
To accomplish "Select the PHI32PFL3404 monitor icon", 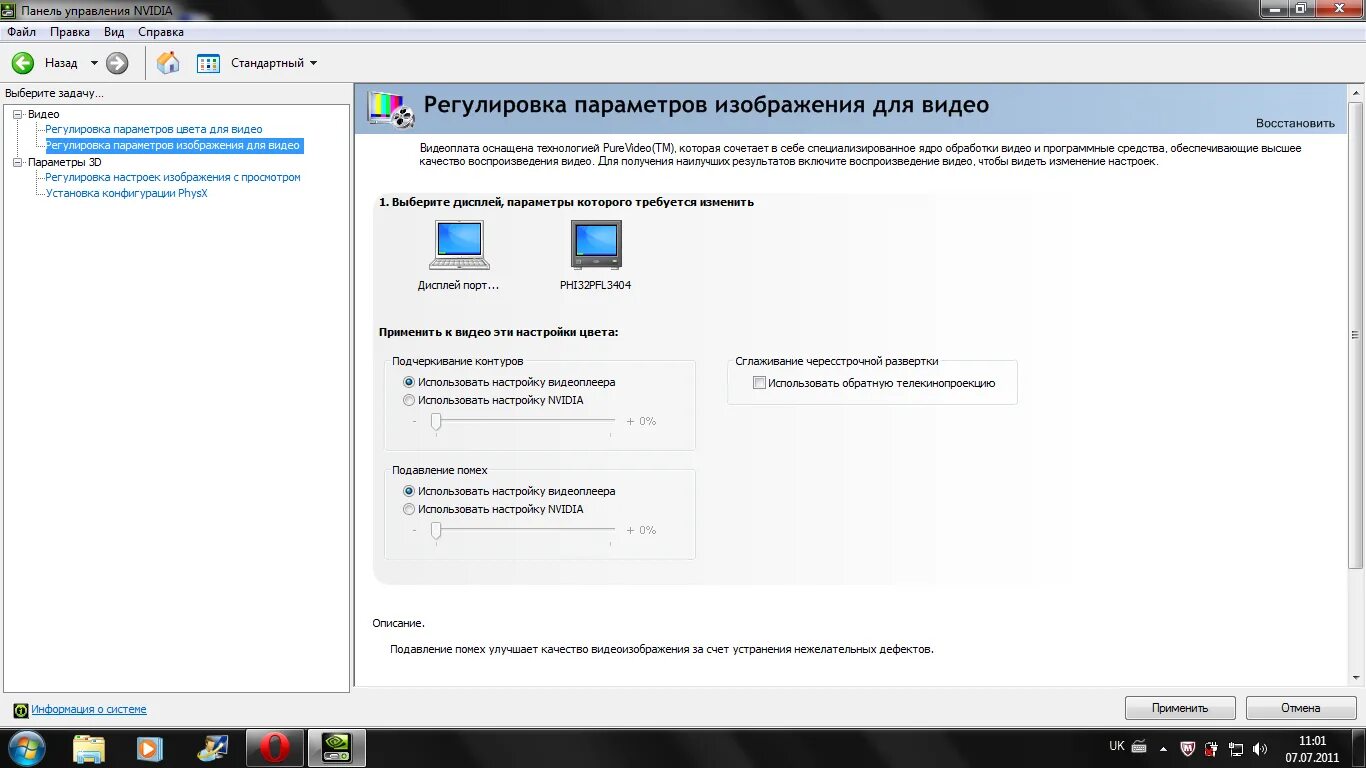I will (x=596, y=245).
